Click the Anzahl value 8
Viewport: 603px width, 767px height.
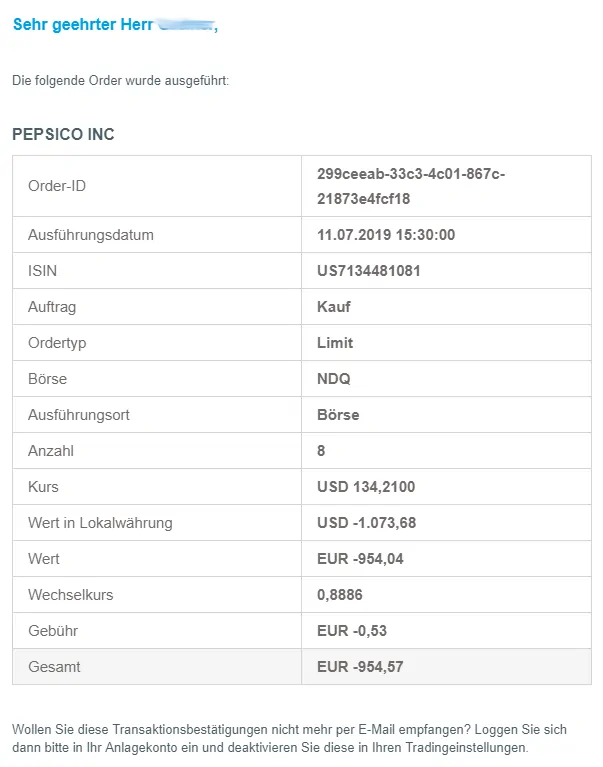321,451
